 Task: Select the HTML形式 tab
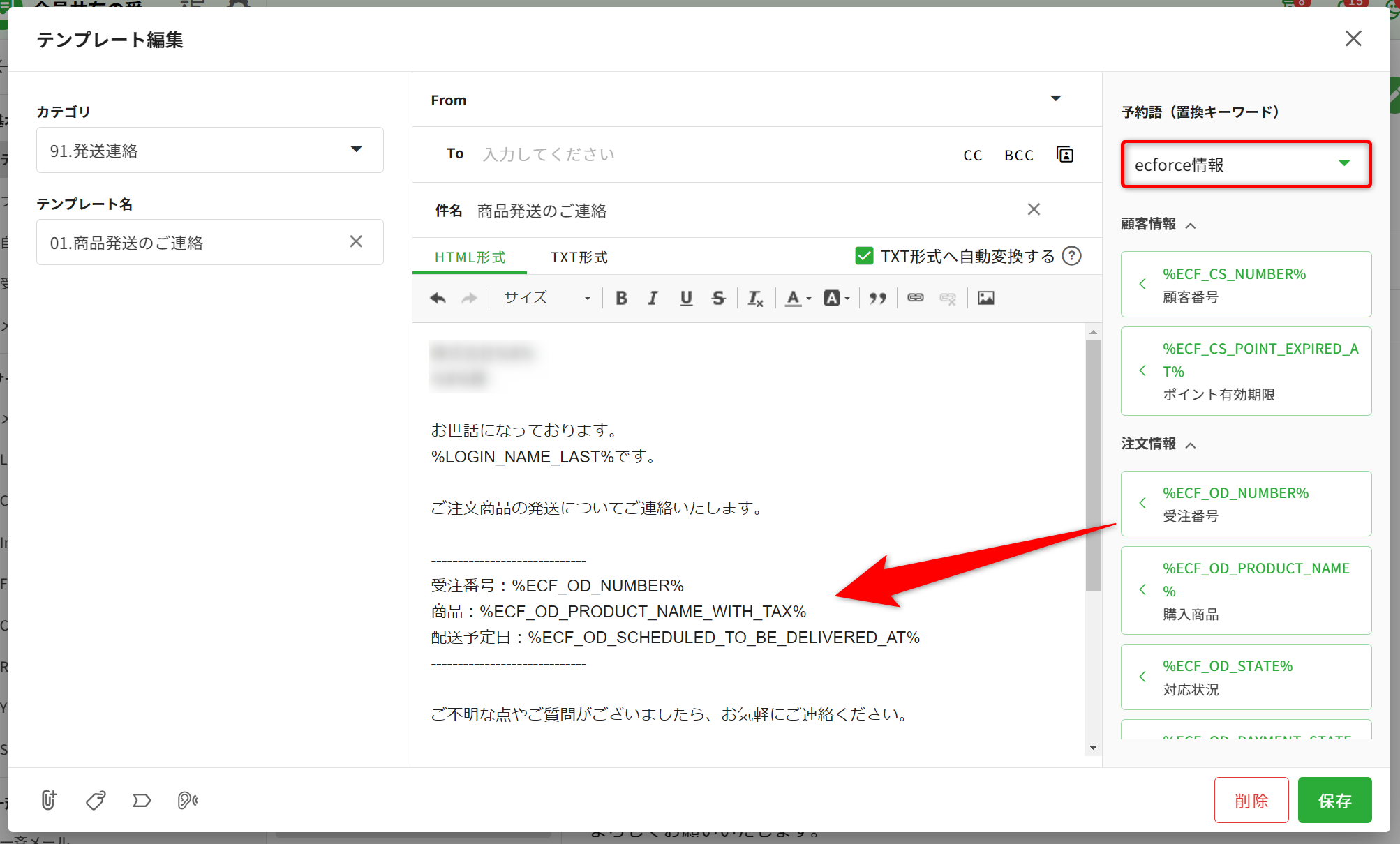pos(470,257)
